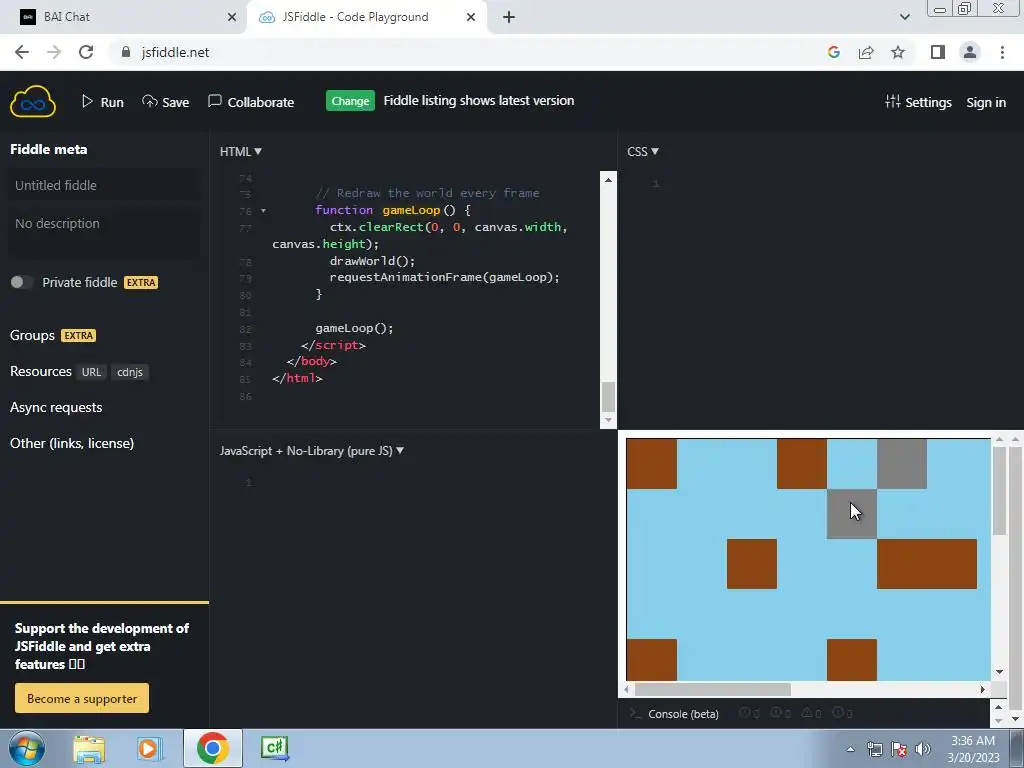Save the fiddle
Screen dimensions: 1024x768
(166, 102)
